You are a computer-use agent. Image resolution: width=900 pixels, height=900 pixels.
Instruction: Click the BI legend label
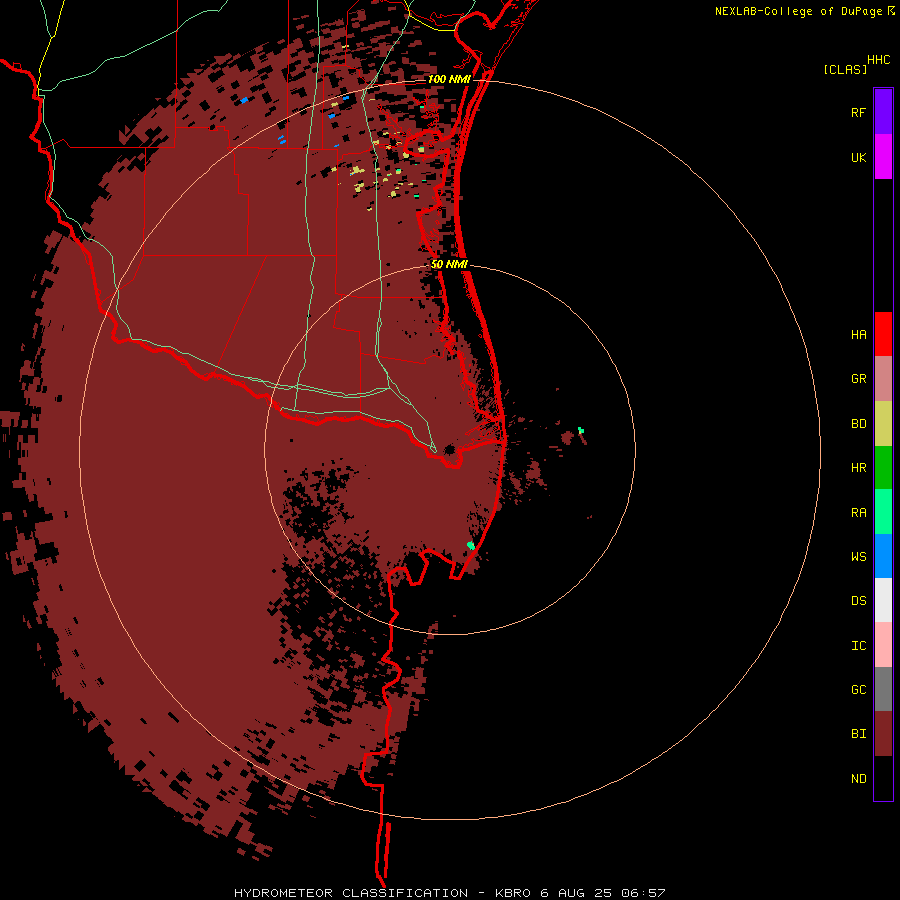(x=858, y=734)
